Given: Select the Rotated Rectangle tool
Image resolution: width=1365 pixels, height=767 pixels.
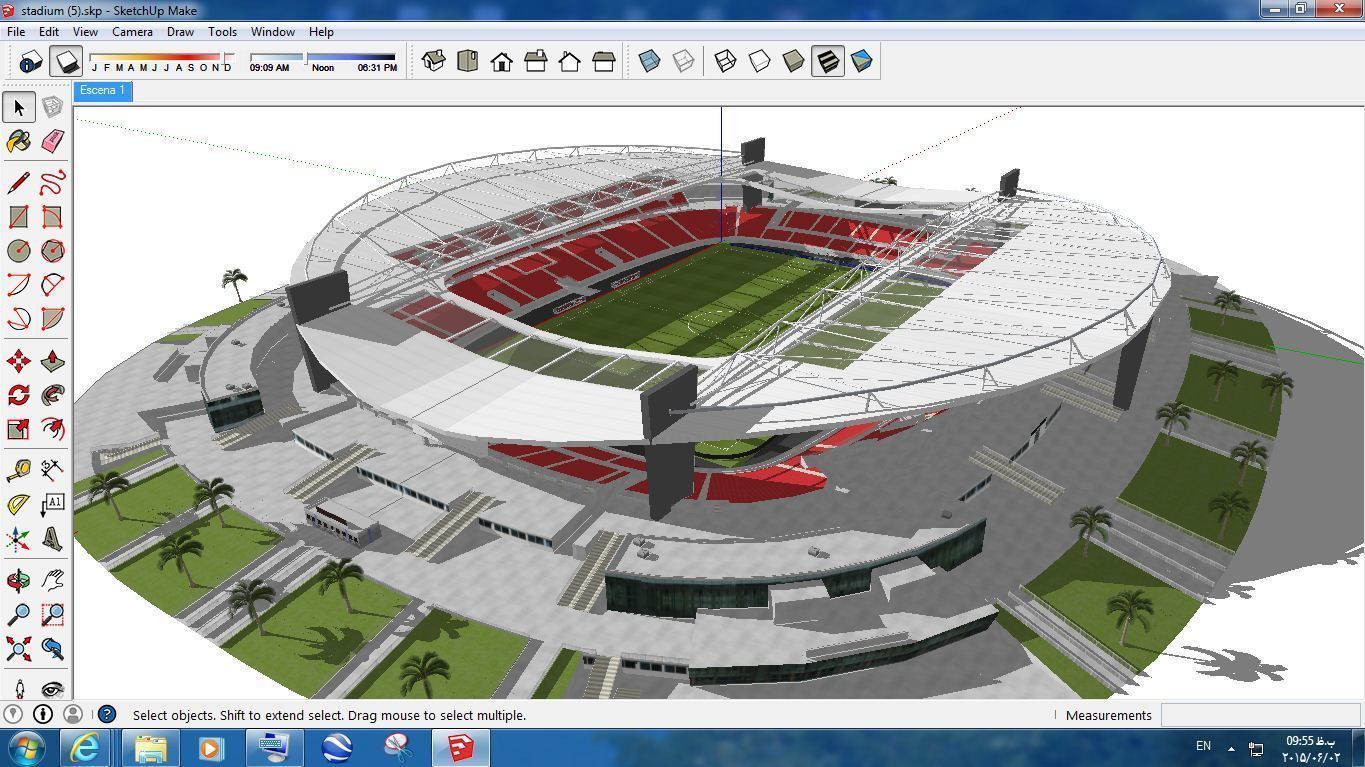Looking at the screenshot, I should click(x=53, y=217).
